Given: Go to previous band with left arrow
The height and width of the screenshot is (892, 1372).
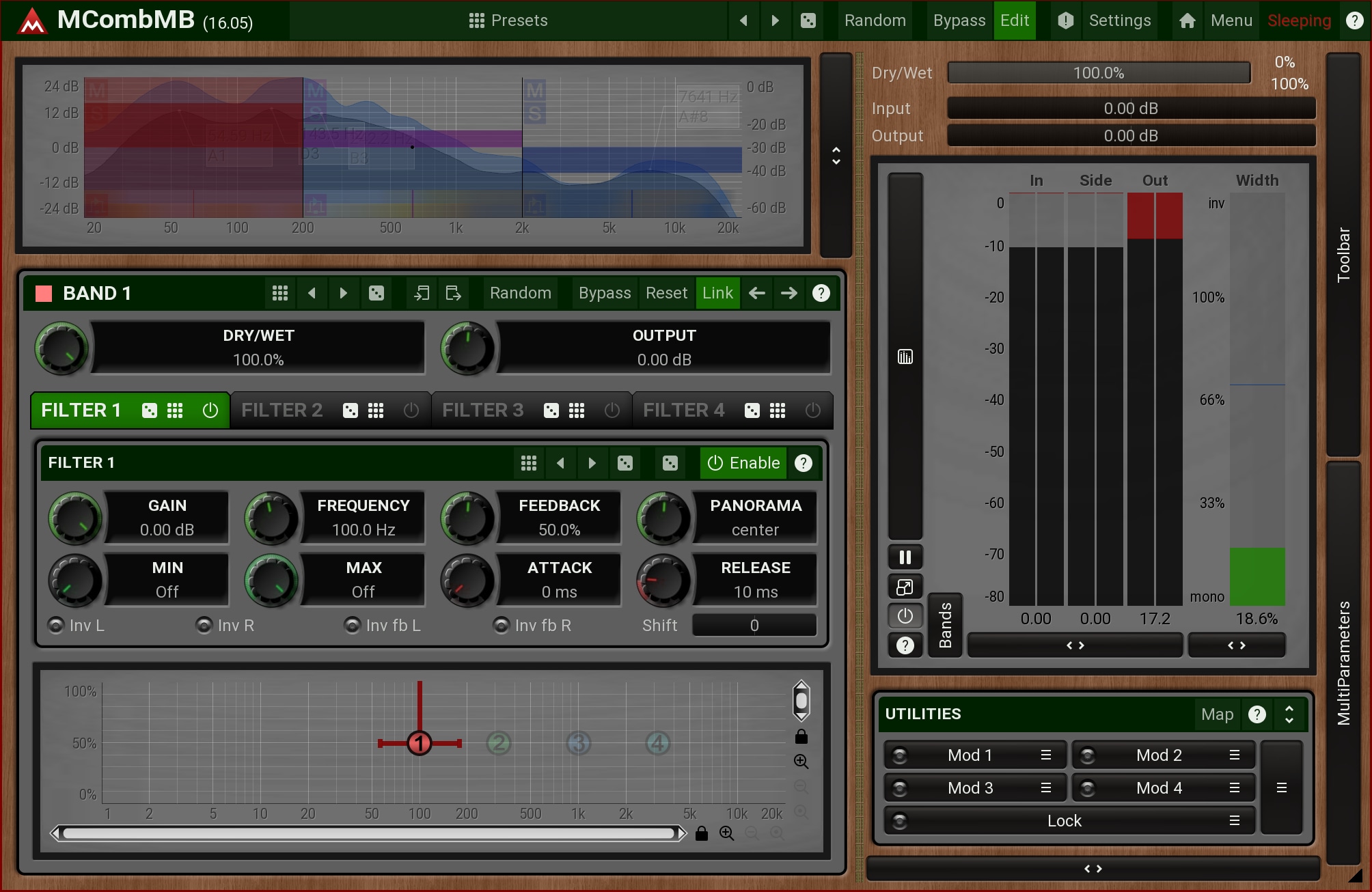Looking at the screenshot, I should pos(757,293).
